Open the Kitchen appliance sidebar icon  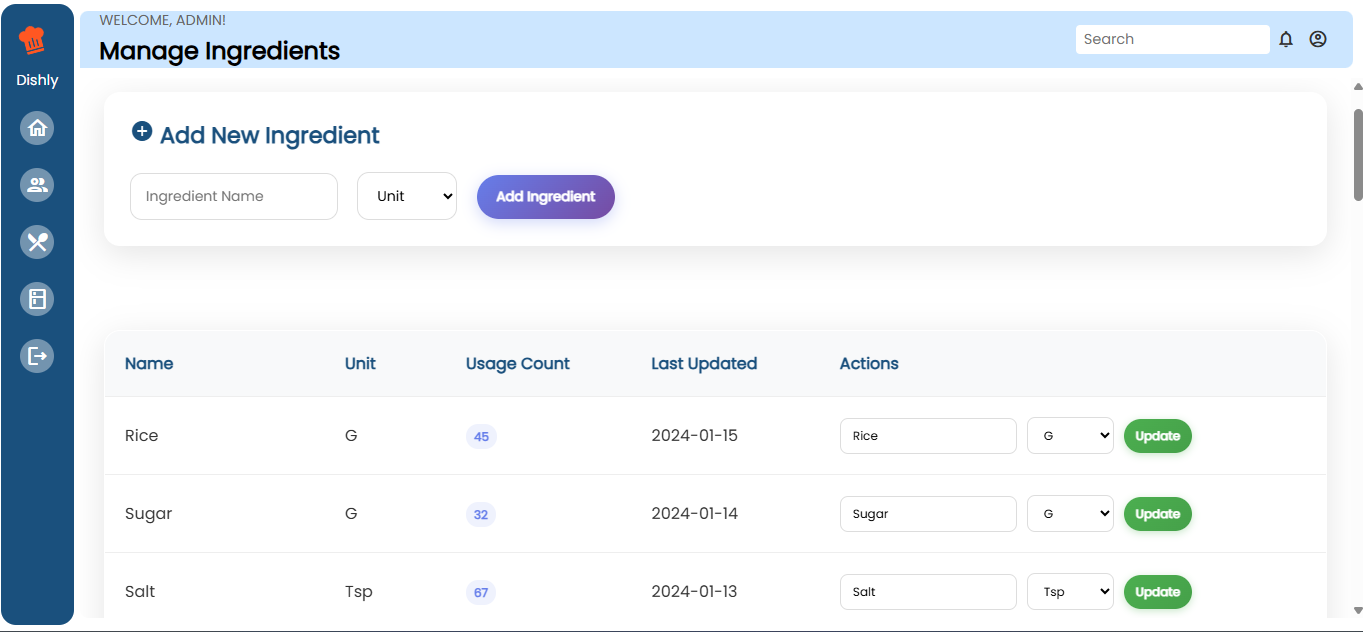(37, 299)
